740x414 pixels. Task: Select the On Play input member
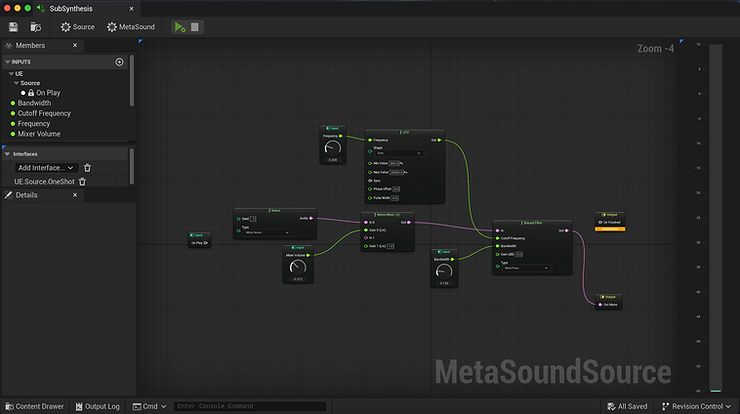coord(48,93)
